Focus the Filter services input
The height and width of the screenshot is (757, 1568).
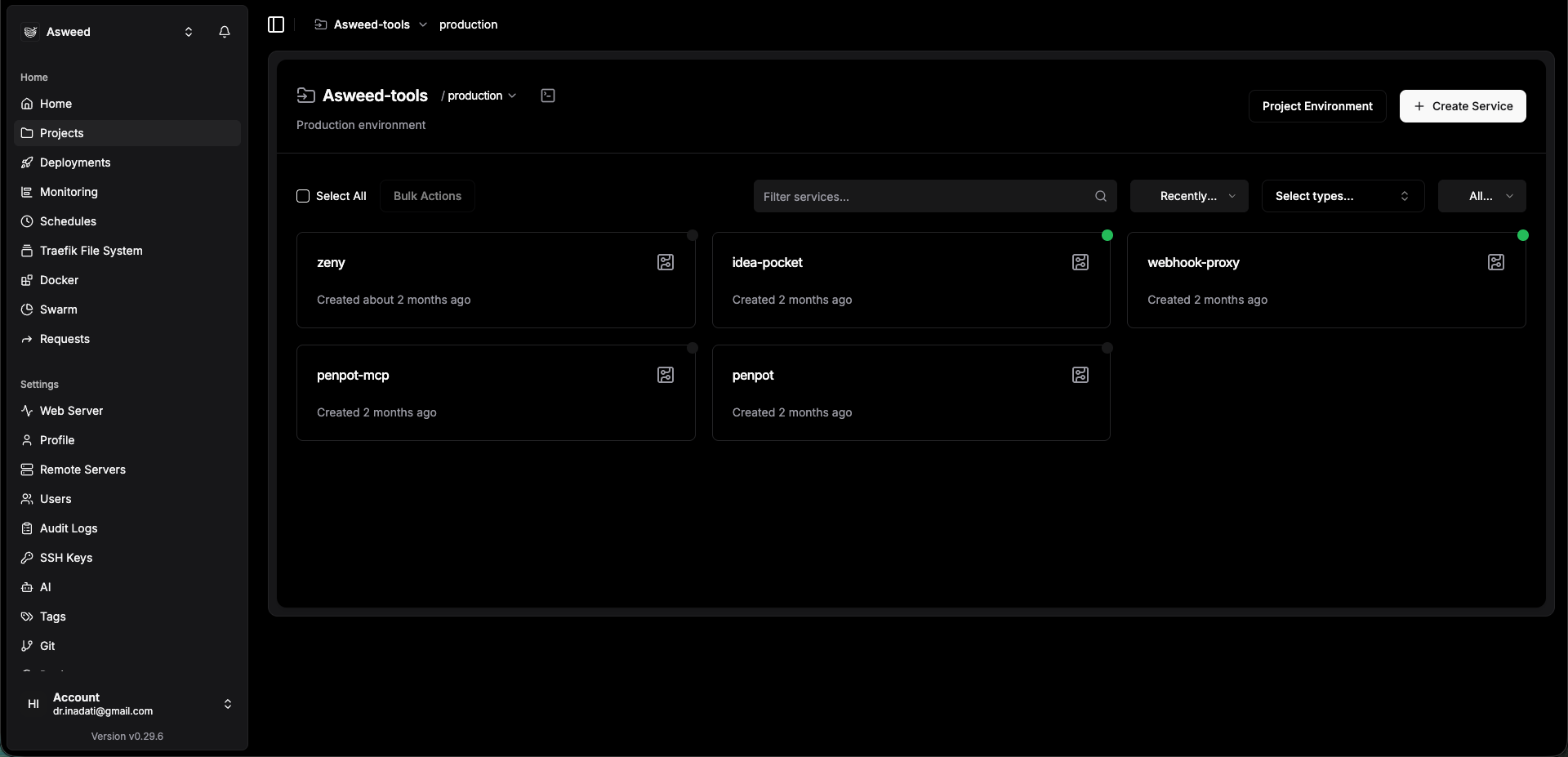click(935, 196)
